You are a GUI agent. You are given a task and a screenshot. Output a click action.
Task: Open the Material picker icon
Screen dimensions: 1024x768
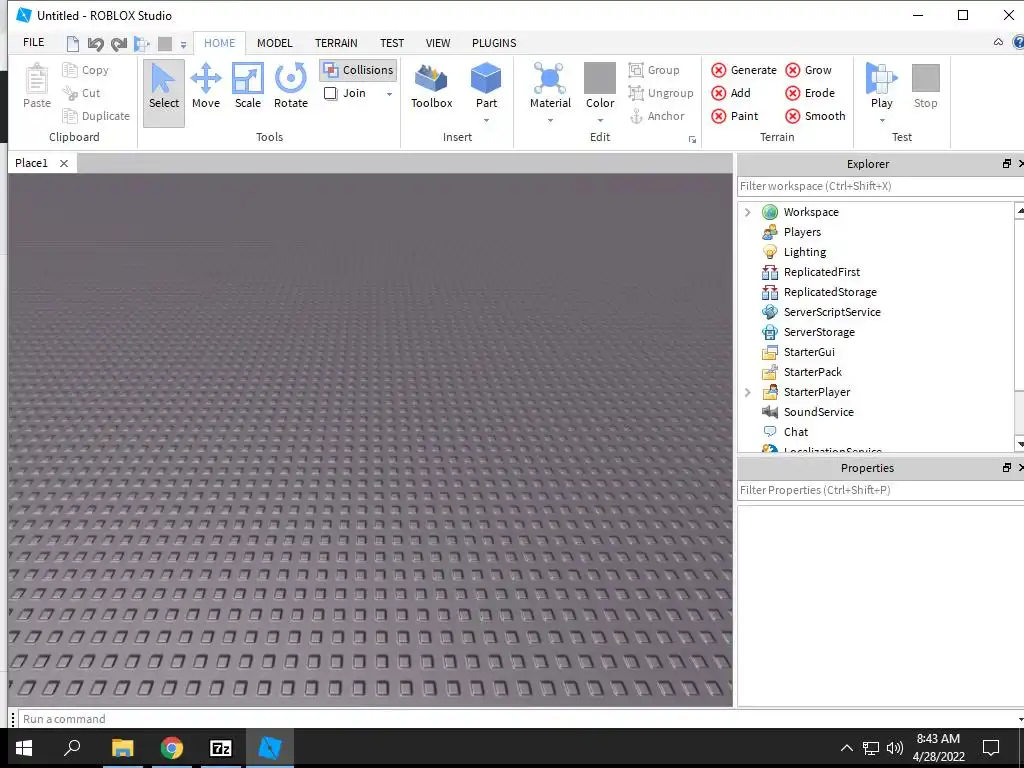(550, 78)
